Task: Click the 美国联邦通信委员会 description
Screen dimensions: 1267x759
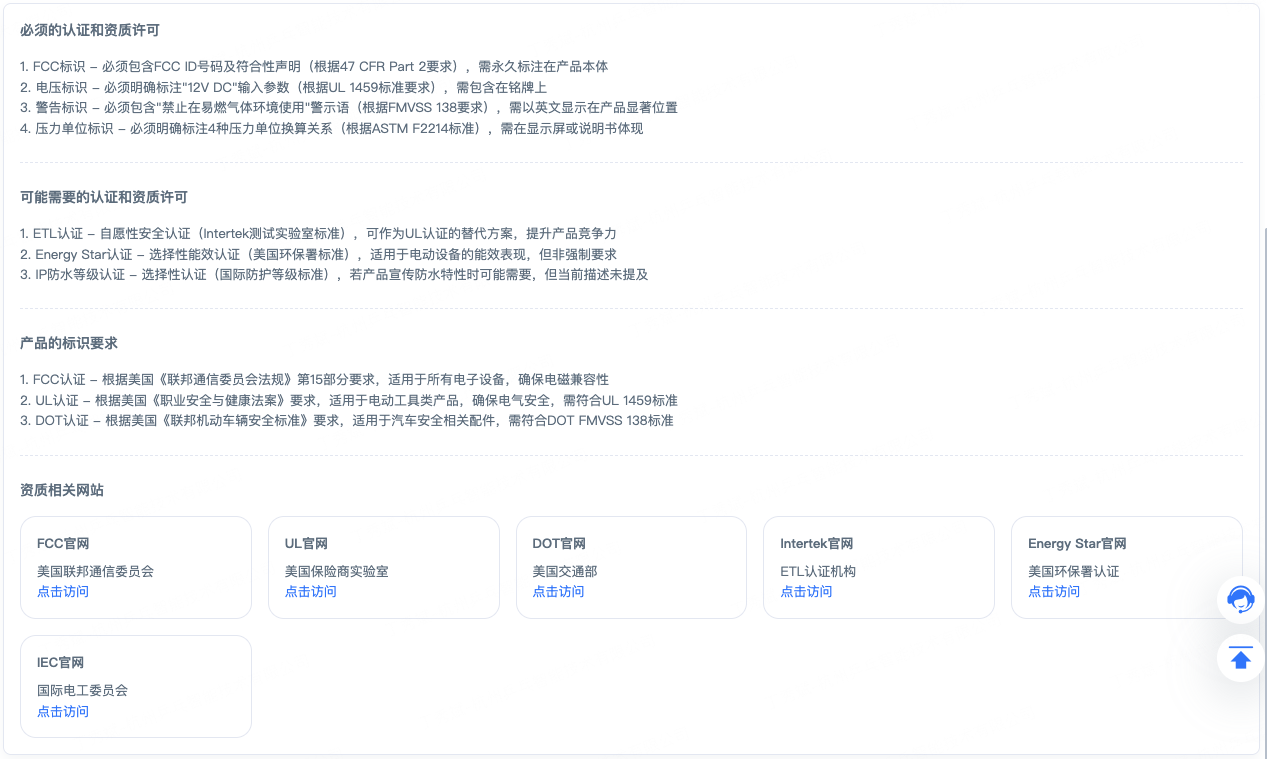Action: 96,572
